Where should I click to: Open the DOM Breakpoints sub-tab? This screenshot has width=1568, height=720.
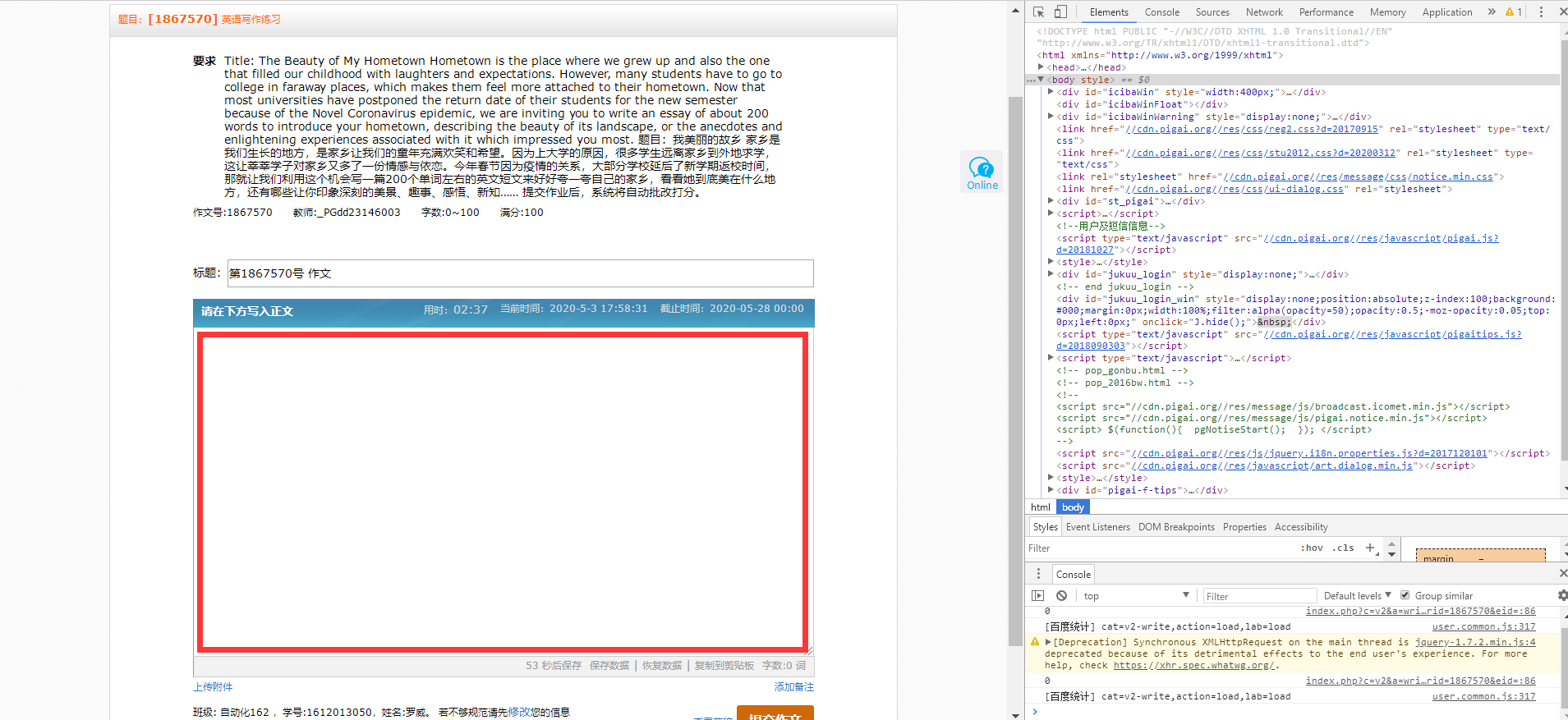(1176, 527)
